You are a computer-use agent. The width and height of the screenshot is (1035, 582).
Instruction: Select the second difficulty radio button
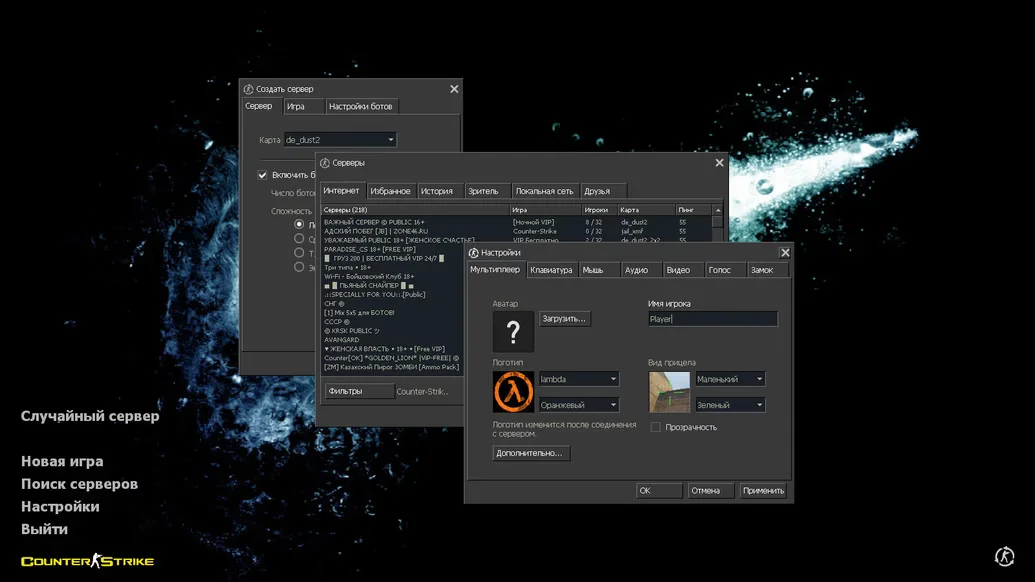(x=299, y=239)
